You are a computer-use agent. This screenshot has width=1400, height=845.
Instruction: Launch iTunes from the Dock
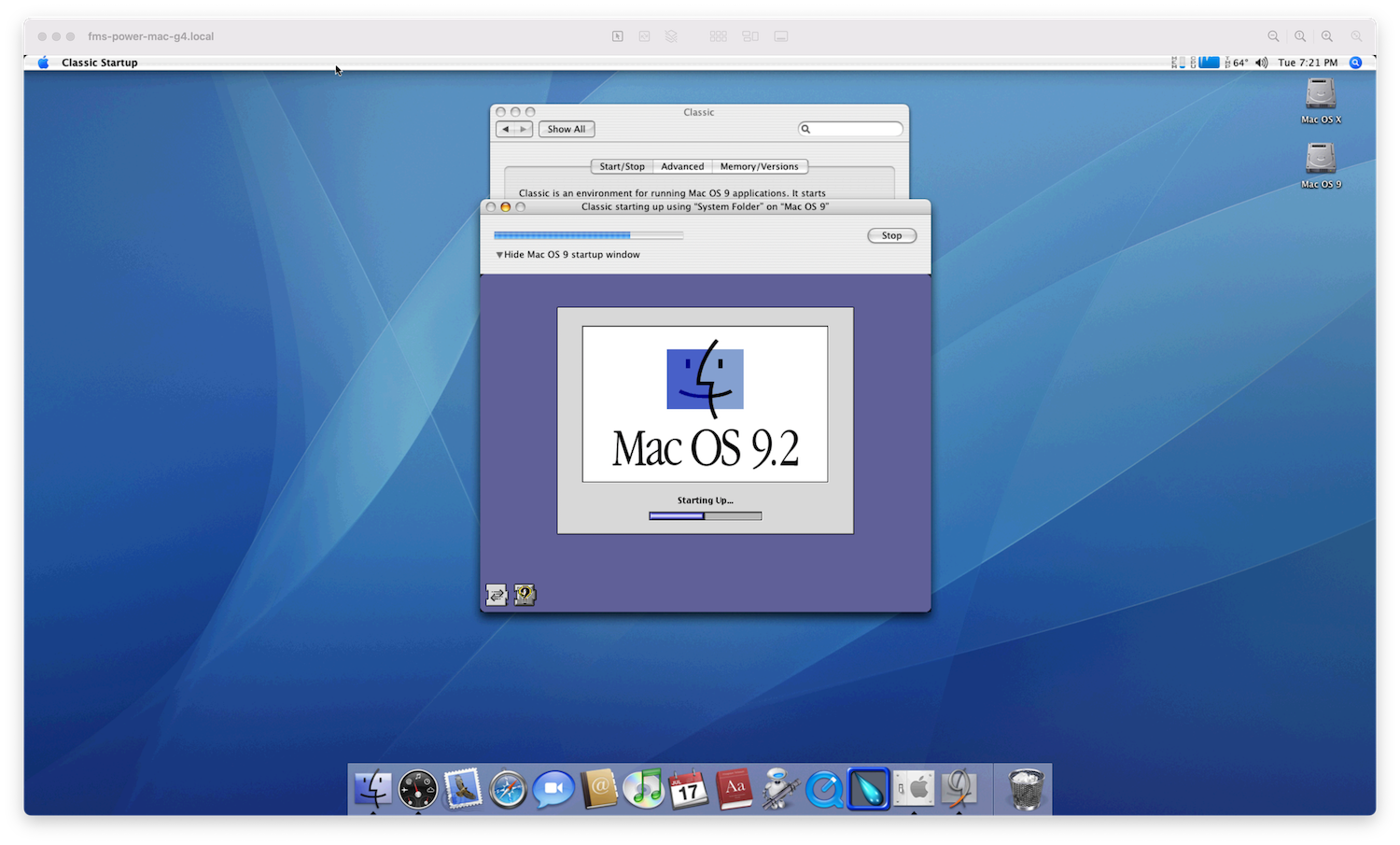[x=644, y=789]
